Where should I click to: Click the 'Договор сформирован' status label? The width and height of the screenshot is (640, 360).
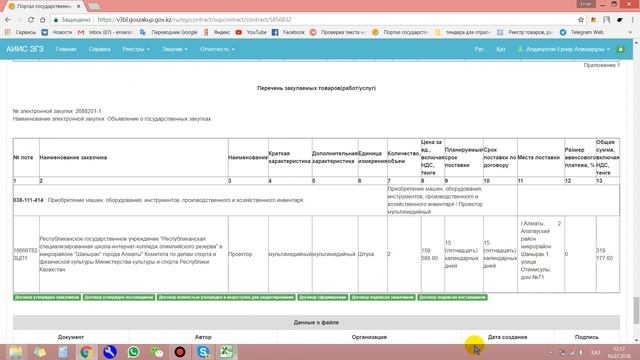click(322, 297)
